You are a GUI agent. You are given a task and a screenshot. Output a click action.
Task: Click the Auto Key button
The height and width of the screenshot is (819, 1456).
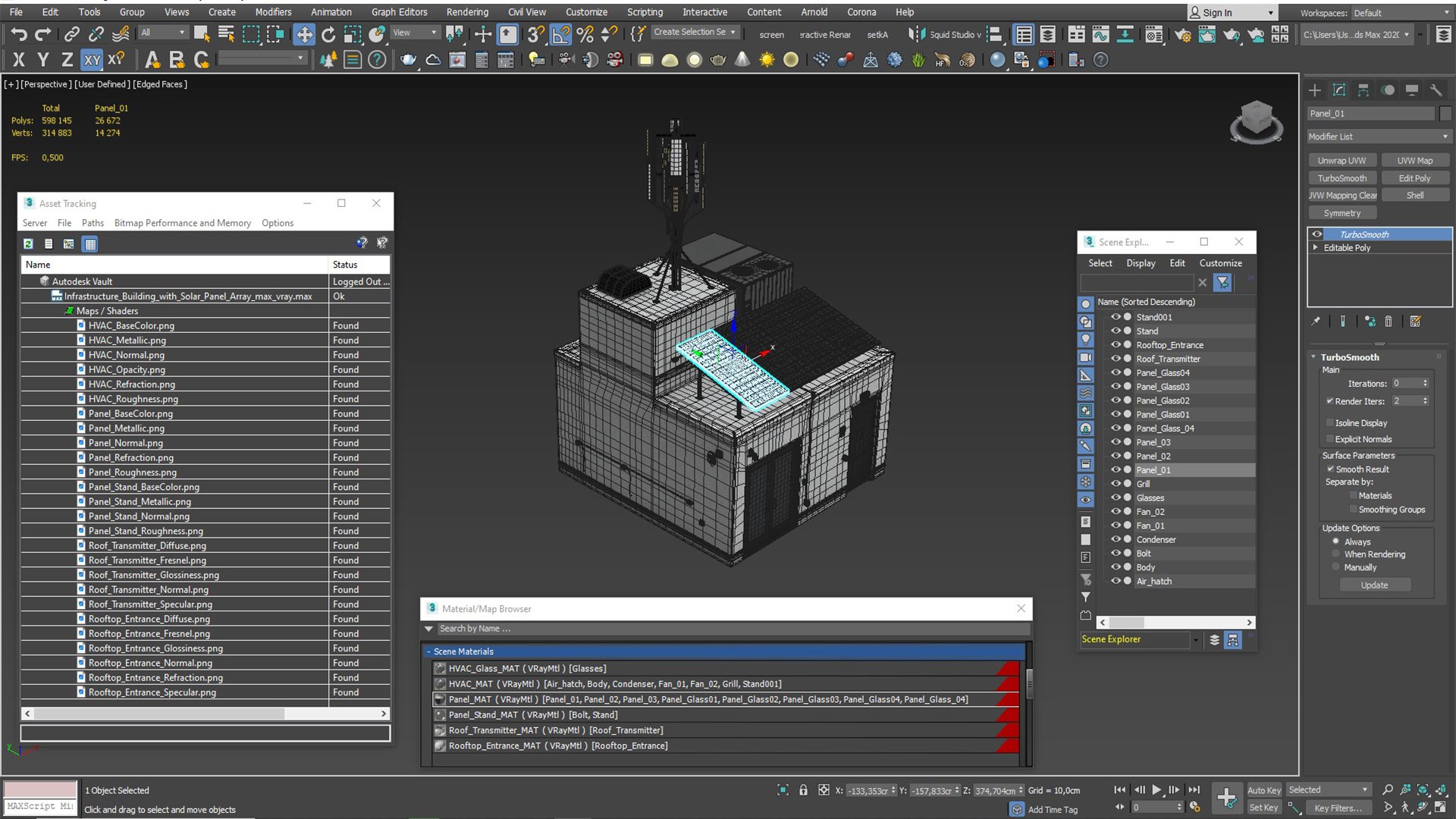tap(1263, 790)
